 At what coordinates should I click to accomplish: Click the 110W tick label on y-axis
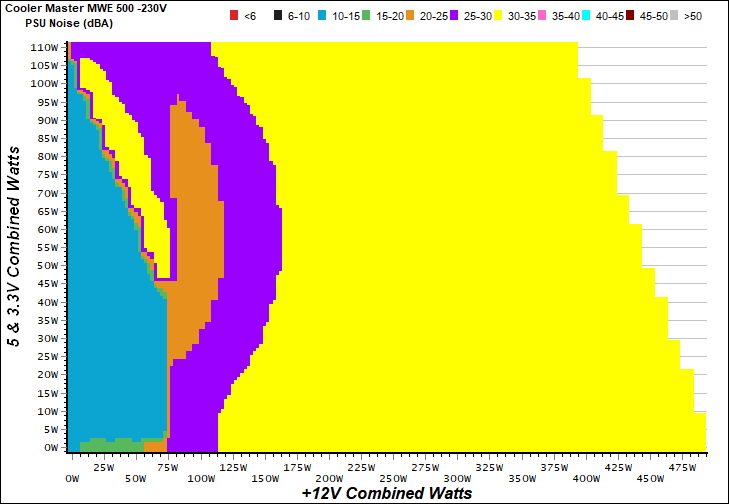(44, 47)
